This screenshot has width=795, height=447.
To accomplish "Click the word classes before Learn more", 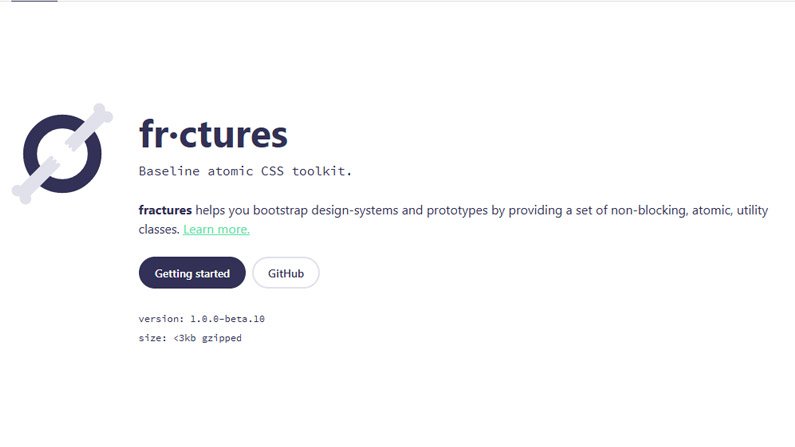I will point(159,230).
